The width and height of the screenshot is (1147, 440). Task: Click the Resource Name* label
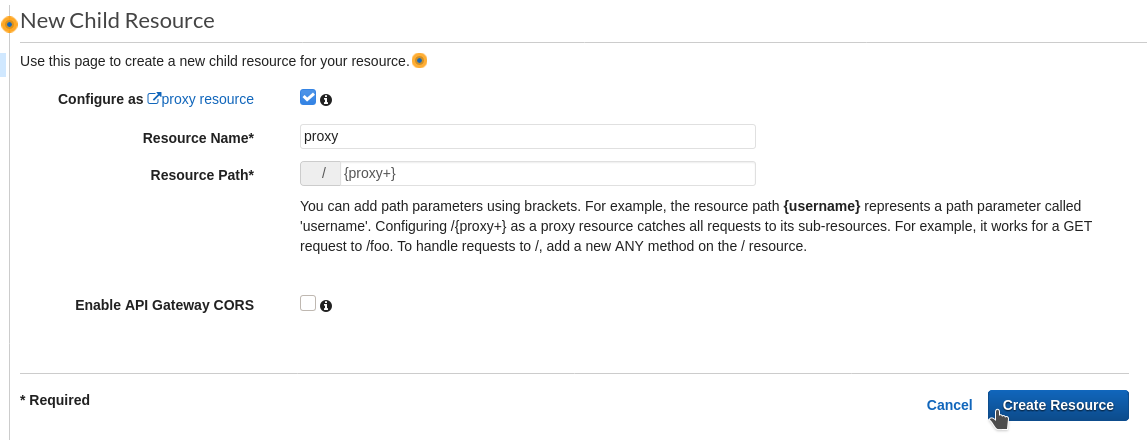click(x=198, y=138)
